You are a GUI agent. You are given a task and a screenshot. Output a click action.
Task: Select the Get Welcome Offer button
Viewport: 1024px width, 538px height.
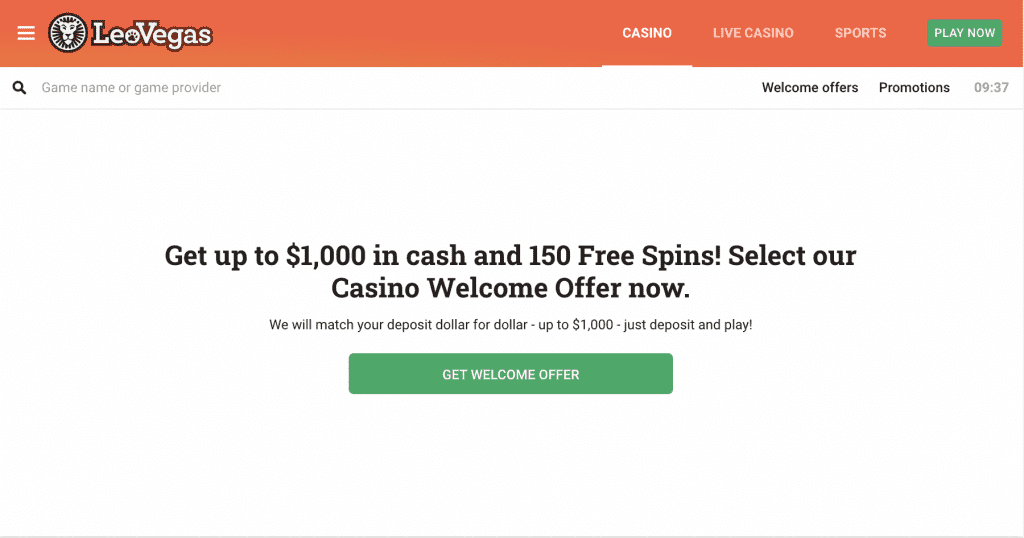511,373
